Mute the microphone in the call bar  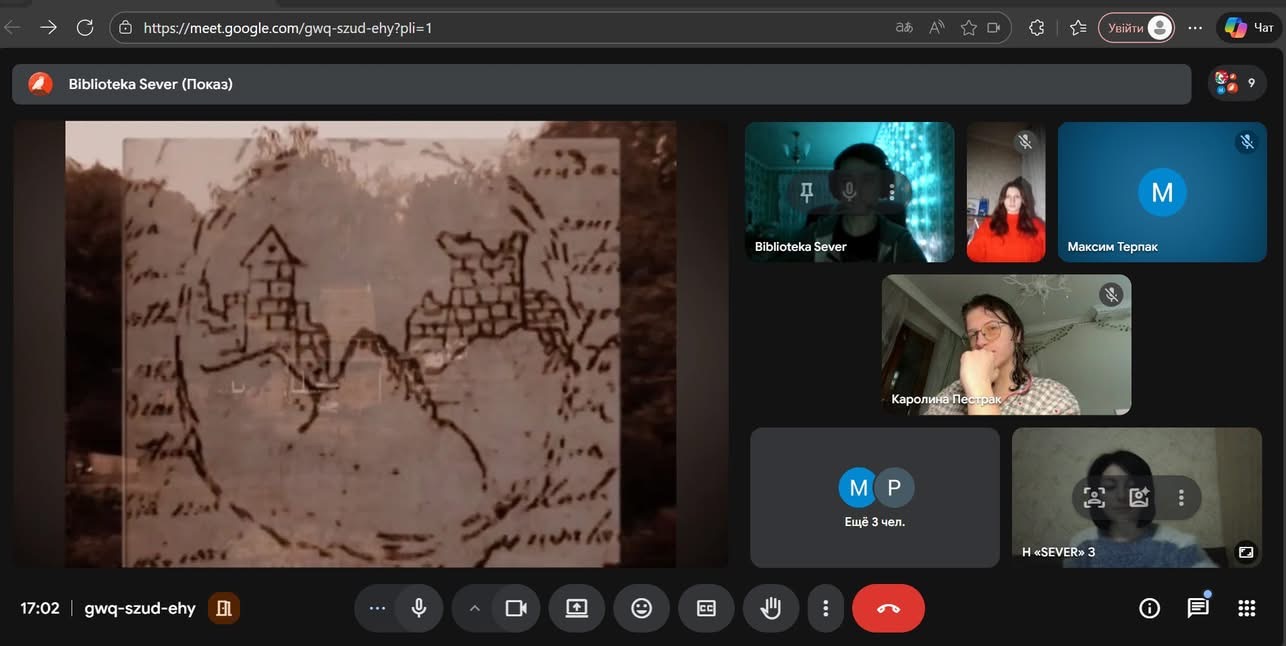tap(419, 608)
